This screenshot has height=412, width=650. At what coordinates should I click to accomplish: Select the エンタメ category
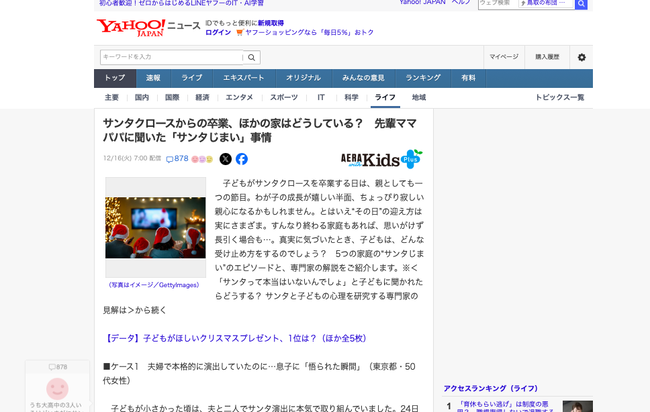click(239, 97)
